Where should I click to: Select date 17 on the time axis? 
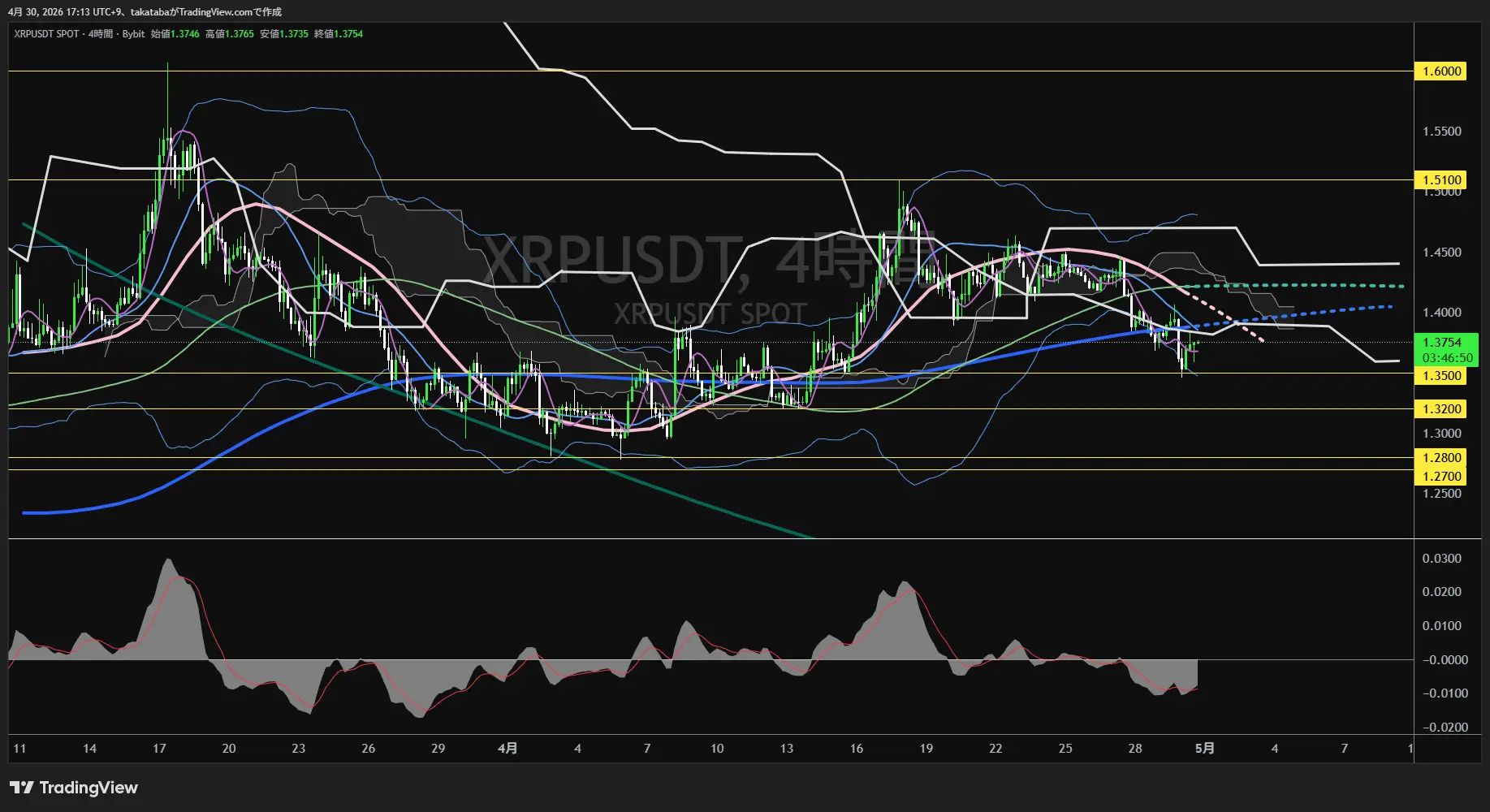(159, 748)
